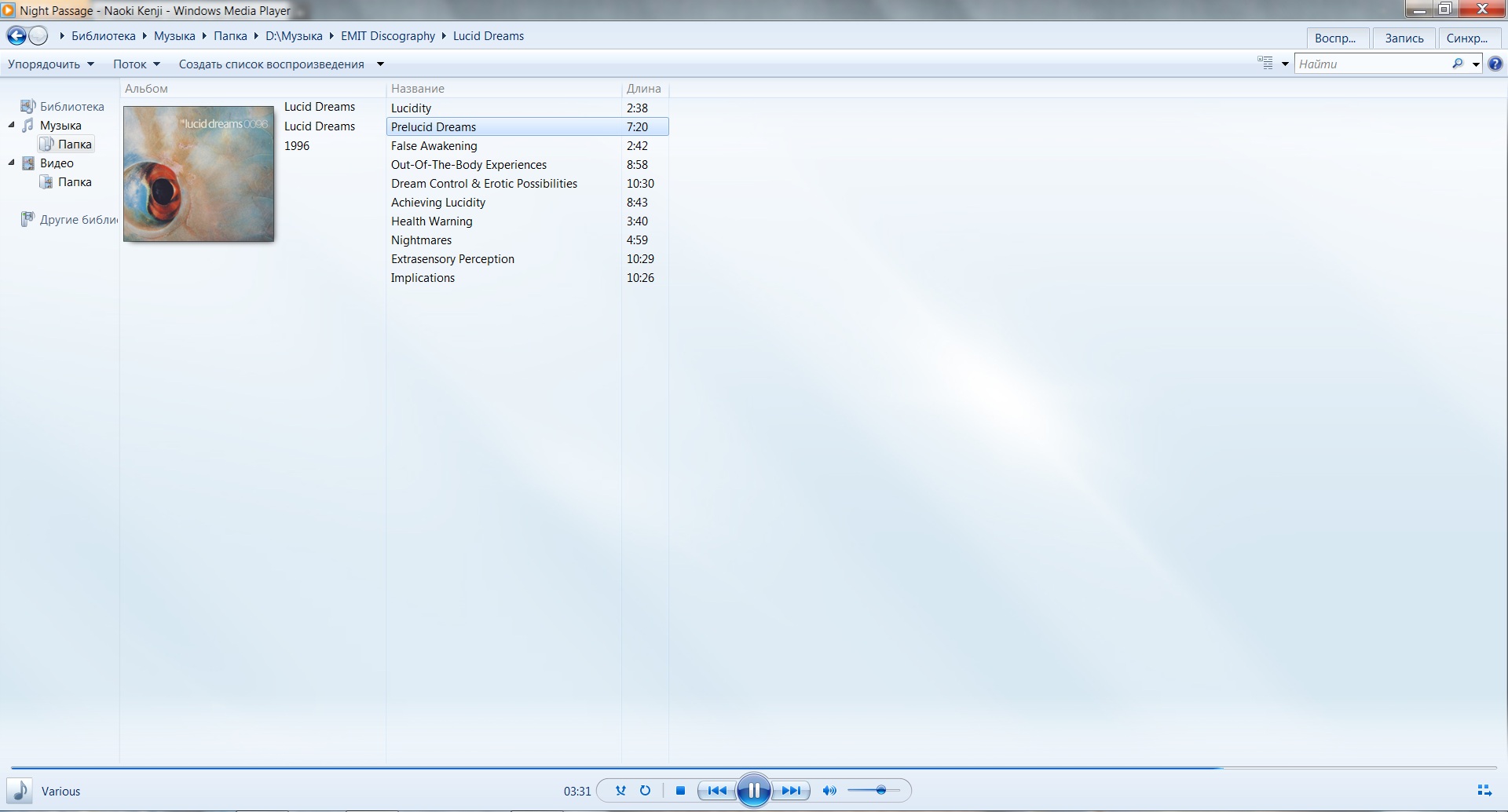Click the music note icon beside Various

(20, 791)
